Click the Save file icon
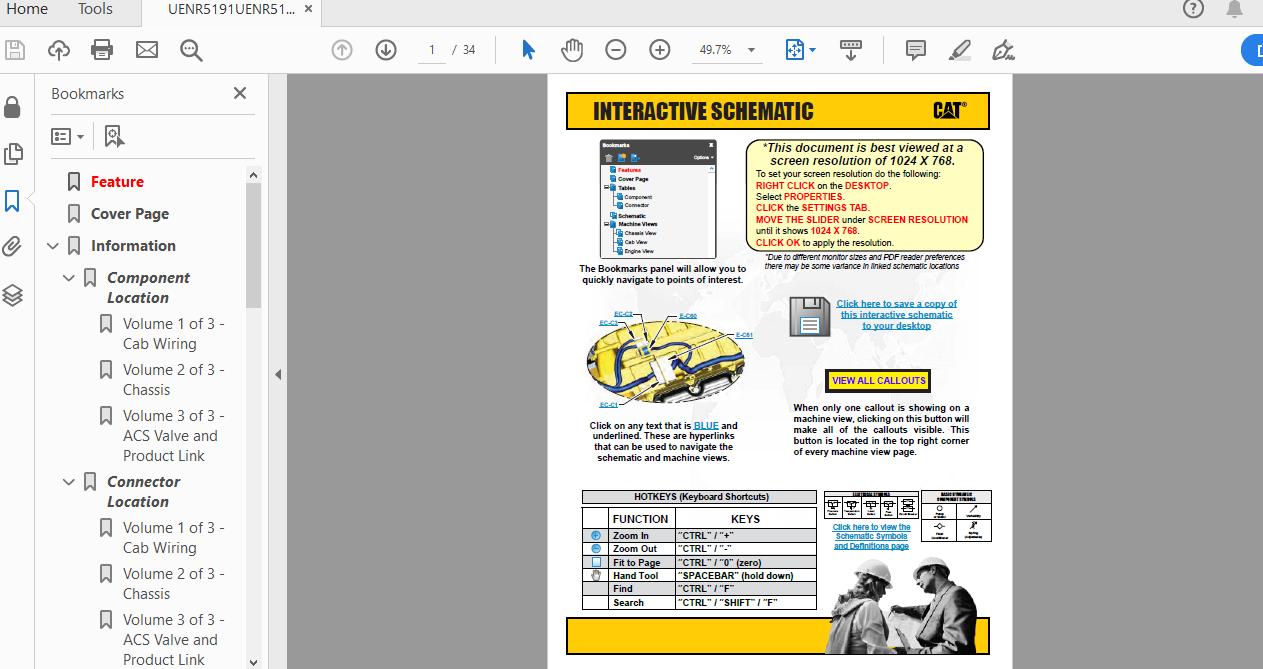This screenshot has width=1263, height=669. click(x=15, y=50)
